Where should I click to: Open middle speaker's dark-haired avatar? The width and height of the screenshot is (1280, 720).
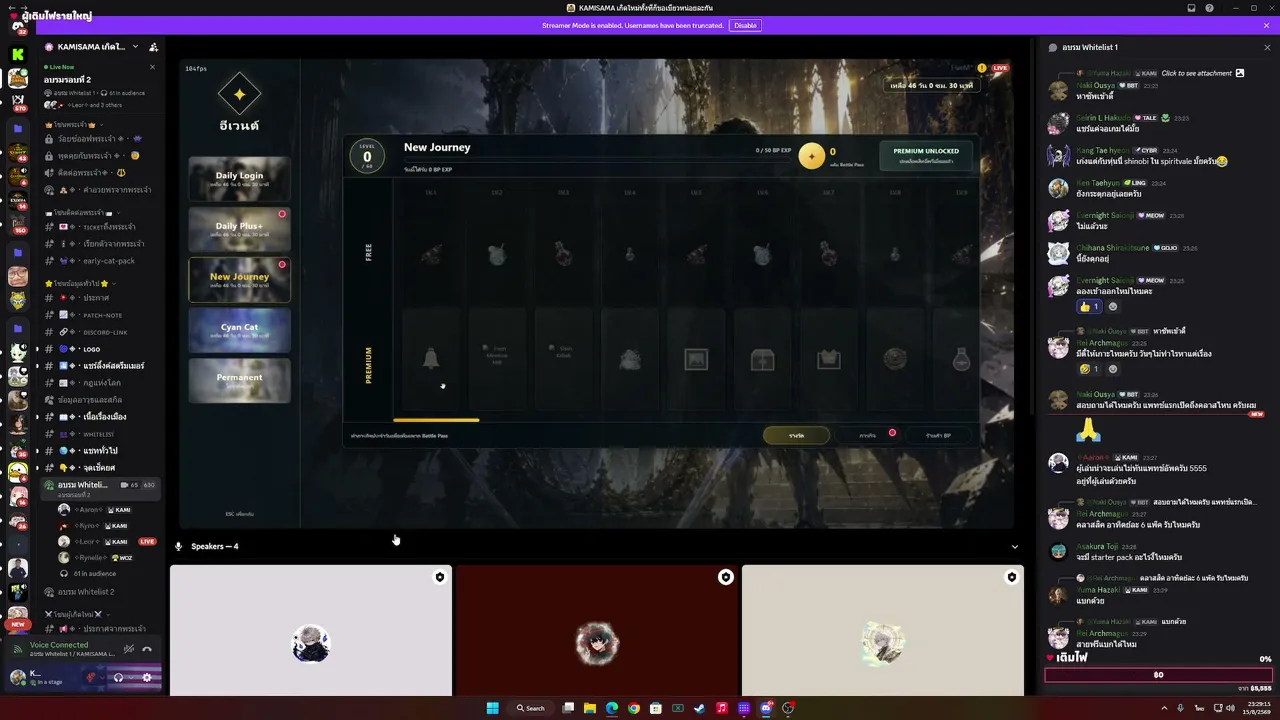[597, 643]
